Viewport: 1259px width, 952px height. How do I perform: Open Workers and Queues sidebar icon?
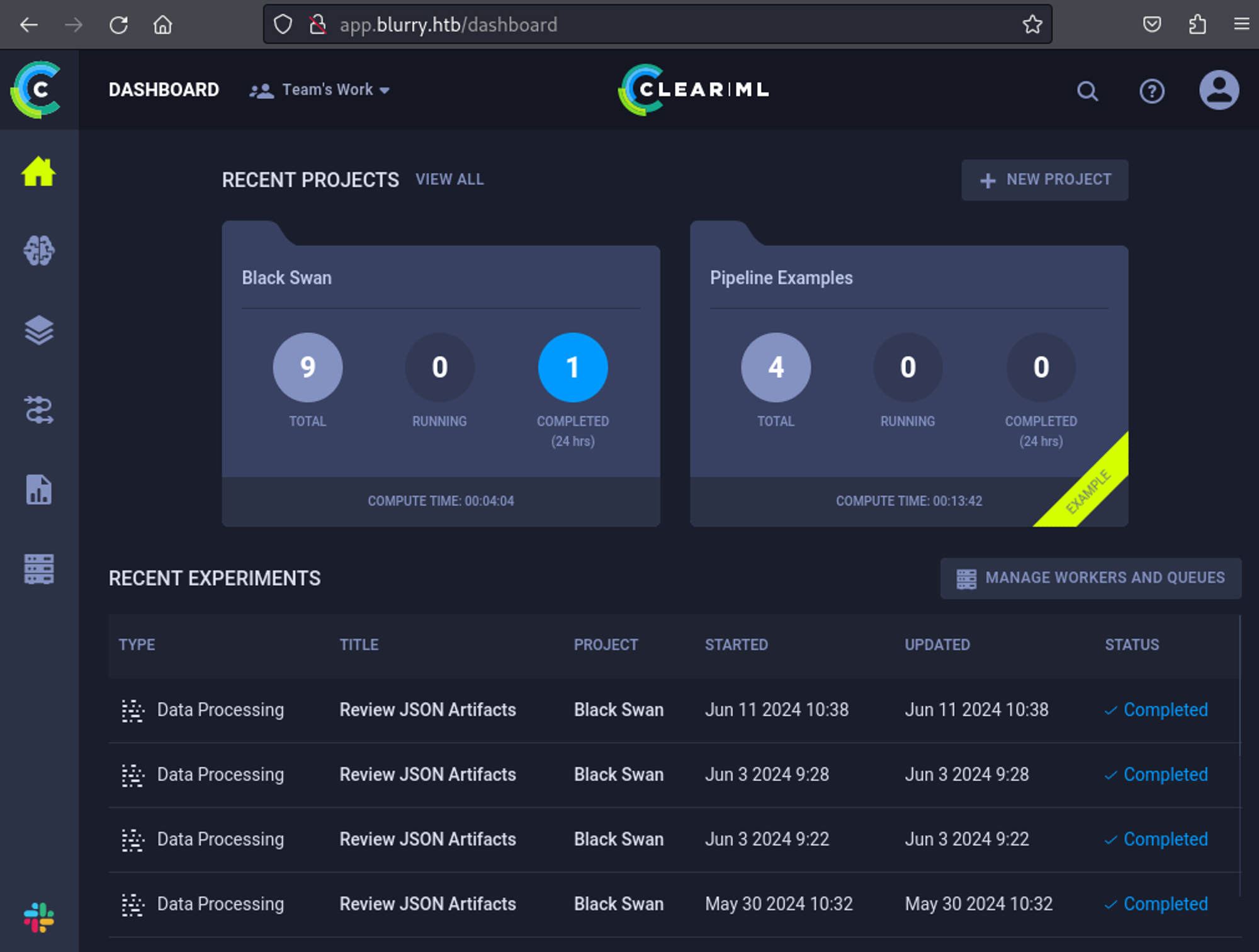39,569
